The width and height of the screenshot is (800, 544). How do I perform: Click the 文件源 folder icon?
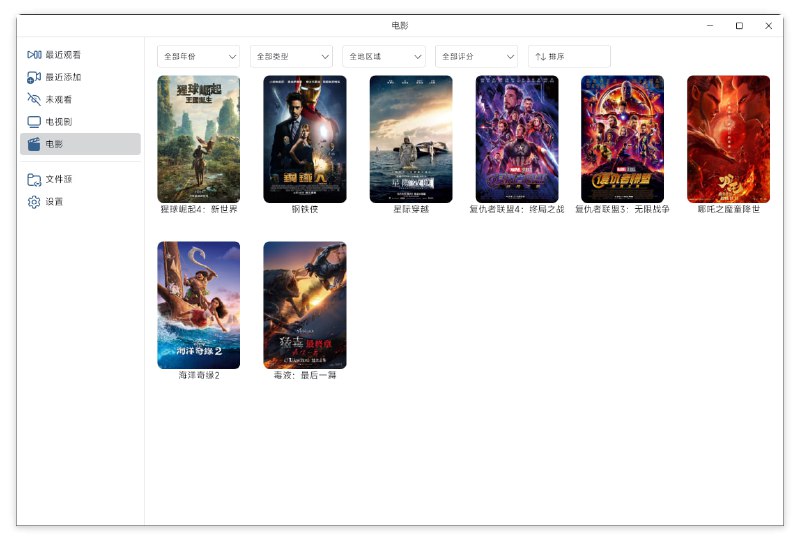click(x=34, y=179)
